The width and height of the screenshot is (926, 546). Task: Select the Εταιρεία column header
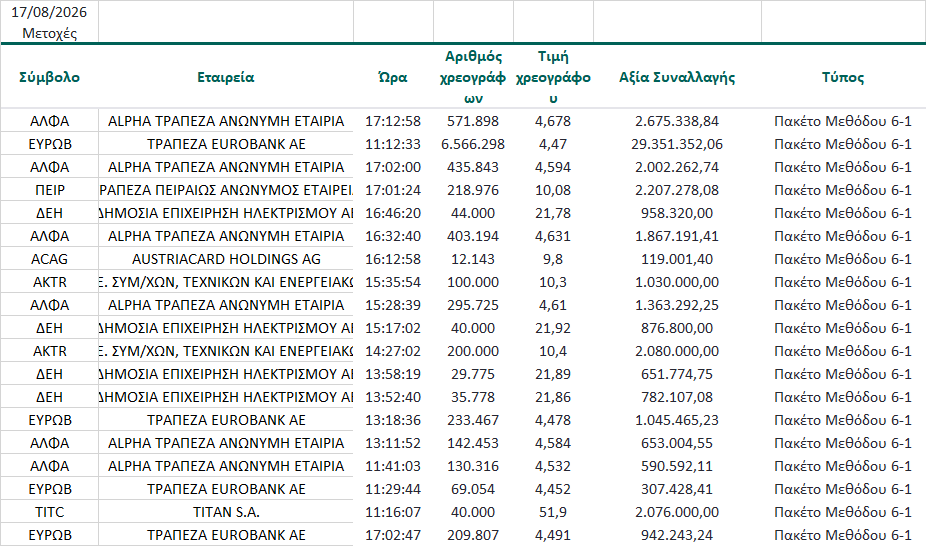[x=226, y=77]
